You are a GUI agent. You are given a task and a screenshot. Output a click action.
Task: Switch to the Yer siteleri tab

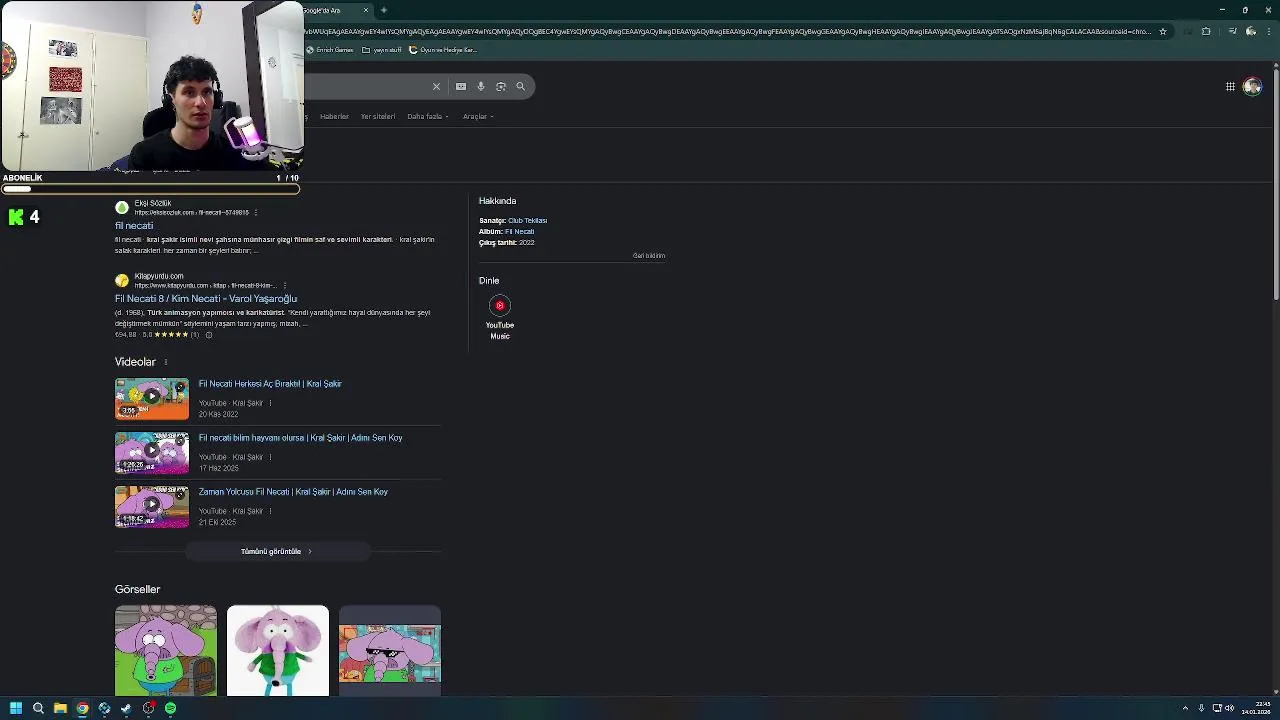tap(378, 117)
